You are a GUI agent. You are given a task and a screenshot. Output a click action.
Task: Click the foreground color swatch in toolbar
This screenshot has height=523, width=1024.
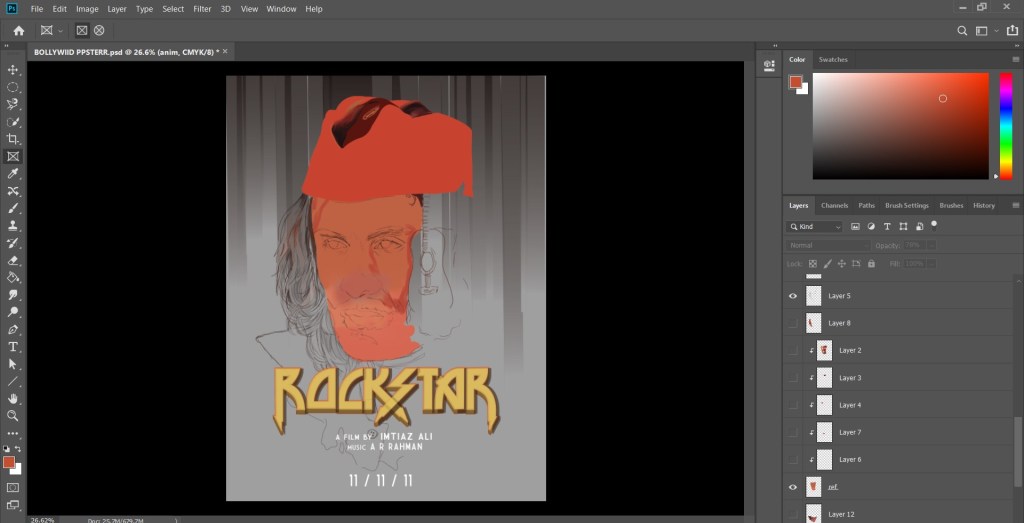coord(9,463)
